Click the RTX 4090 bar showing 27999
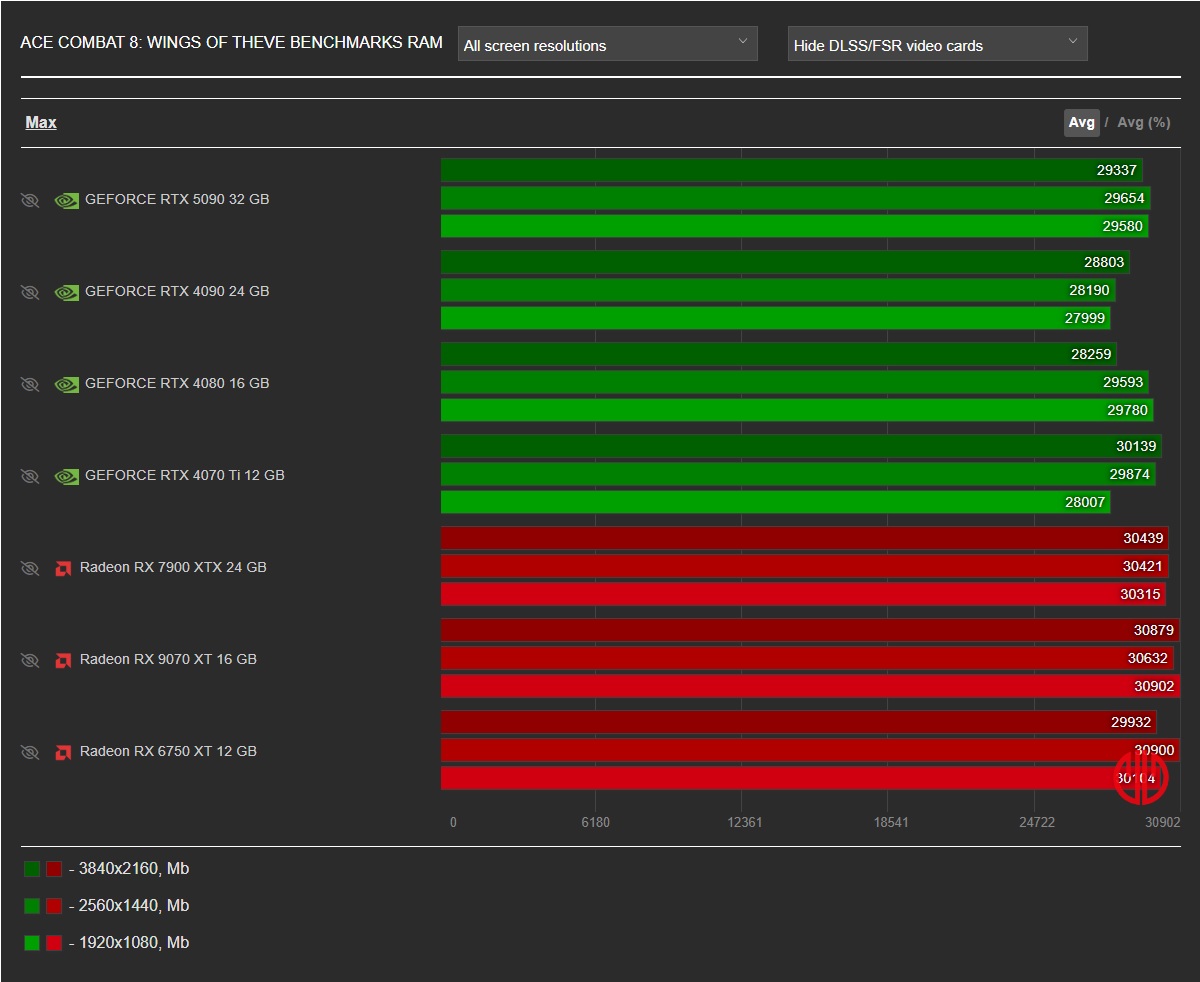This screenshot has height=982, width=1200. coord(776,318)
